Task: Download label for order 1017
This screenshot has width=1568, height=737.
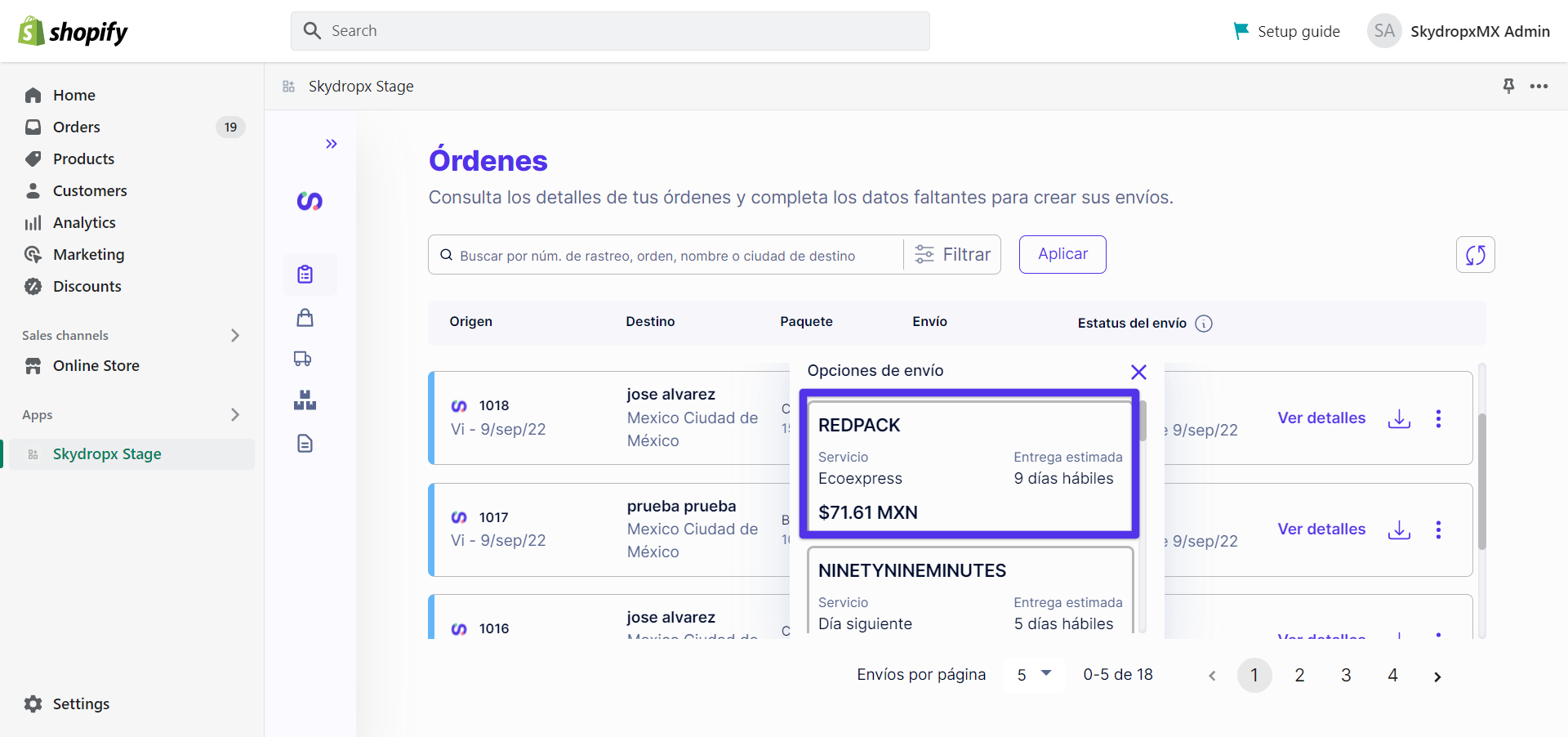Action: click(1399, 529)
